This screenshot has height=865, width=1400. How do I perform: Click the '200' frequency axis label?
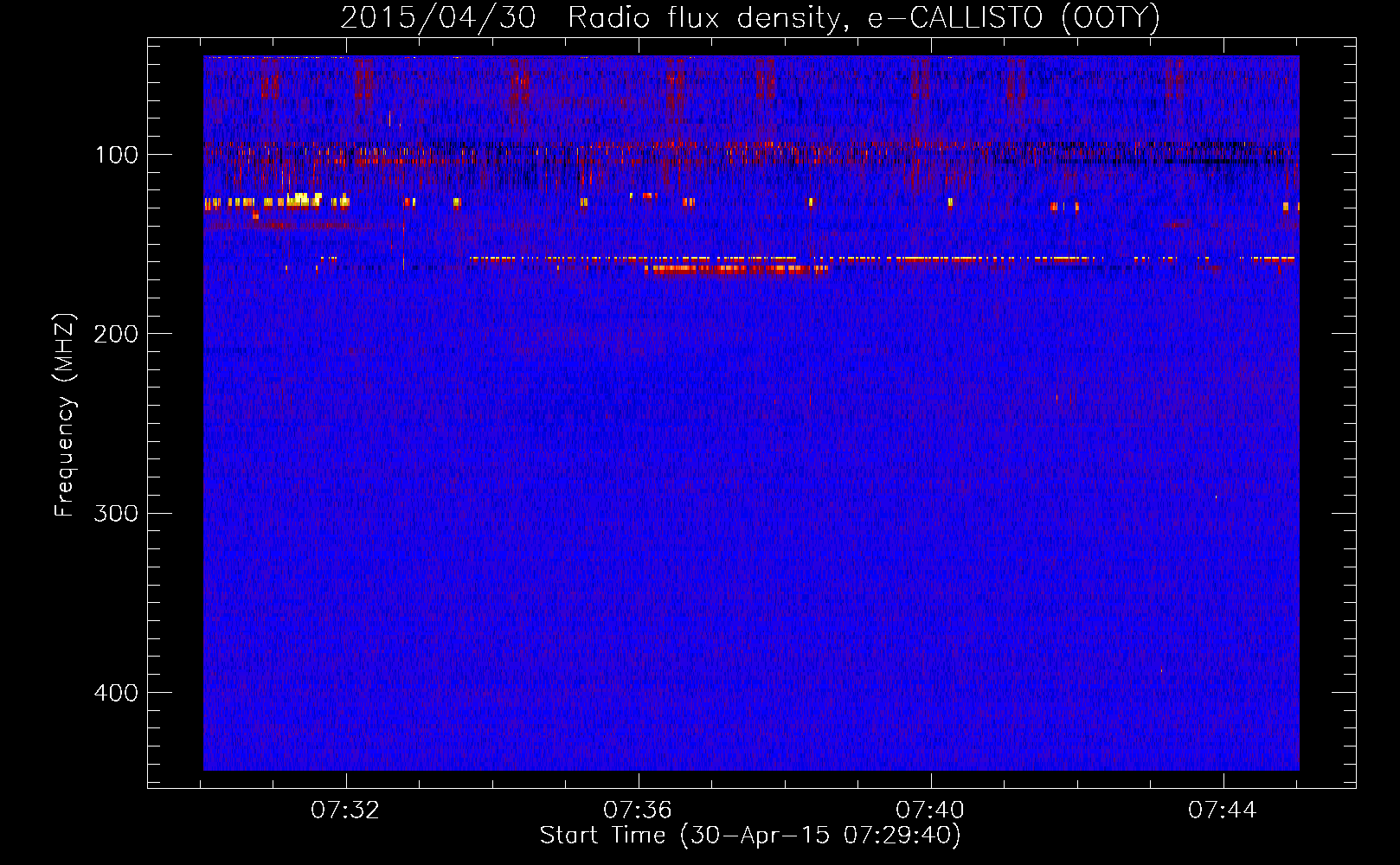pos(116,335)
